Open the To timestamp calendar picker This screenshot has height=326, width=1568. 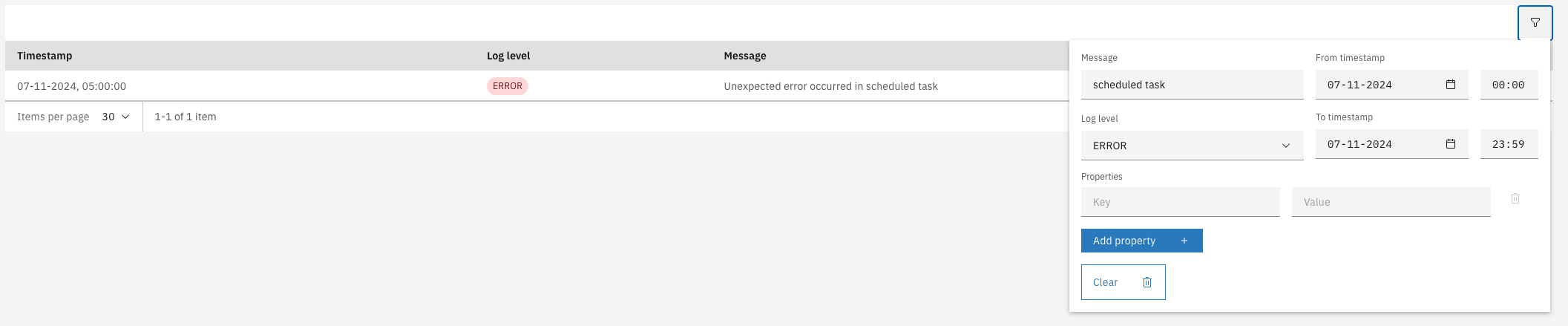pos(1451,144)
